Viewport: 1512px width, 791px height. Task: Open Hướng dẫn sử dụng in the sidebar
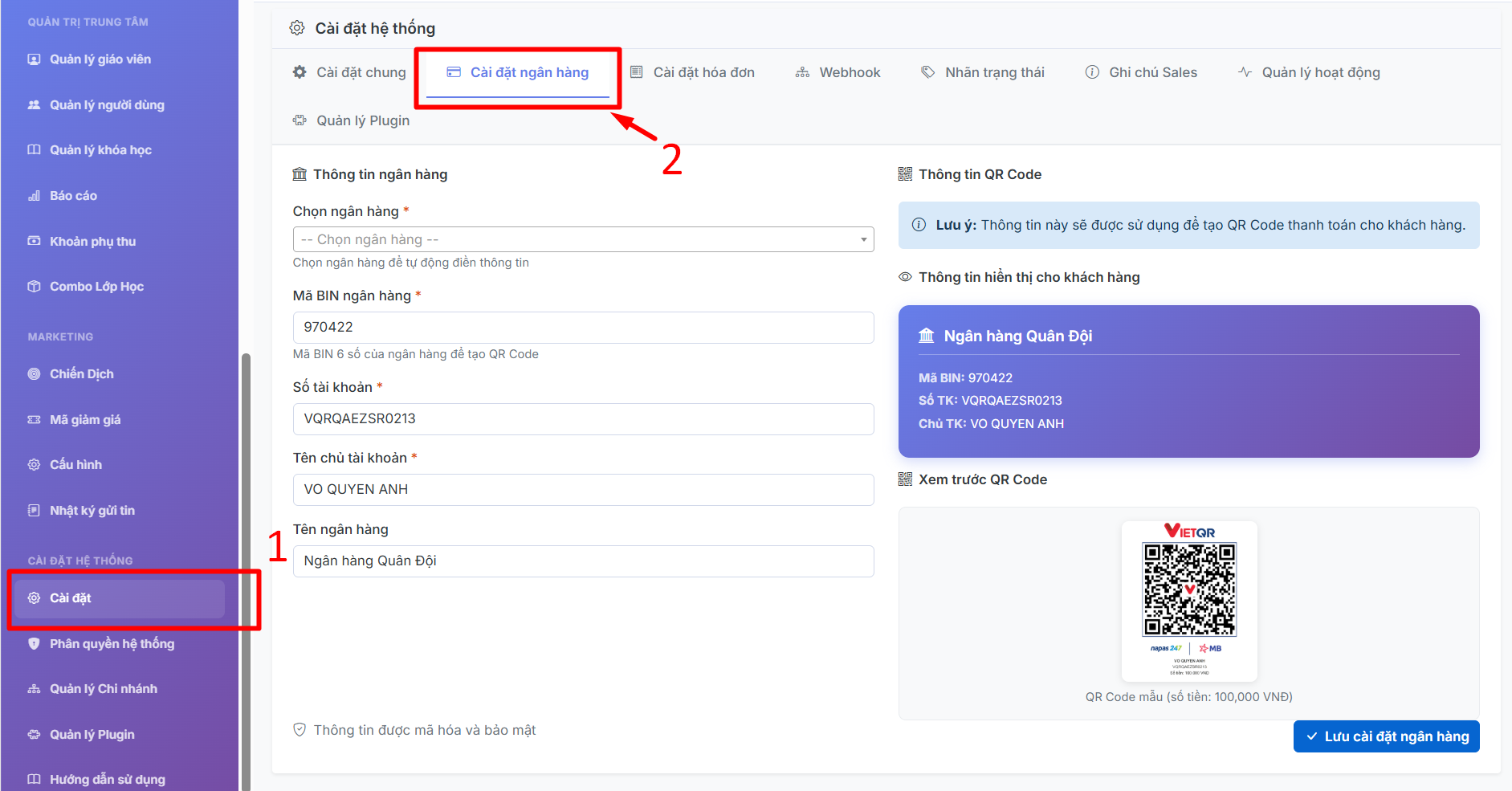[107, 779]
